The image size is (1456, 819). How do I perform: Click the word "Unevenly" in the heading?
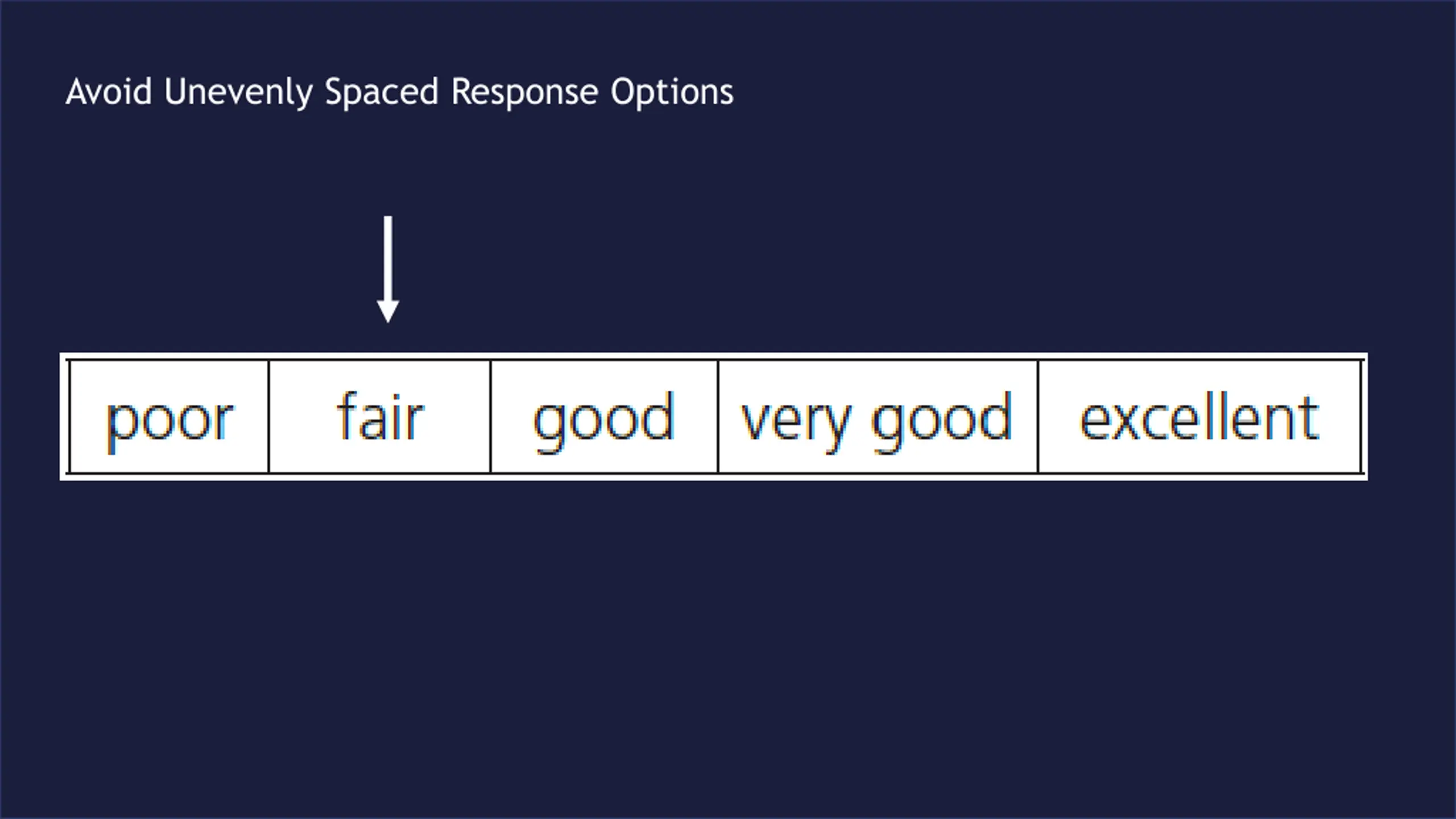click(x=238, y=93)
